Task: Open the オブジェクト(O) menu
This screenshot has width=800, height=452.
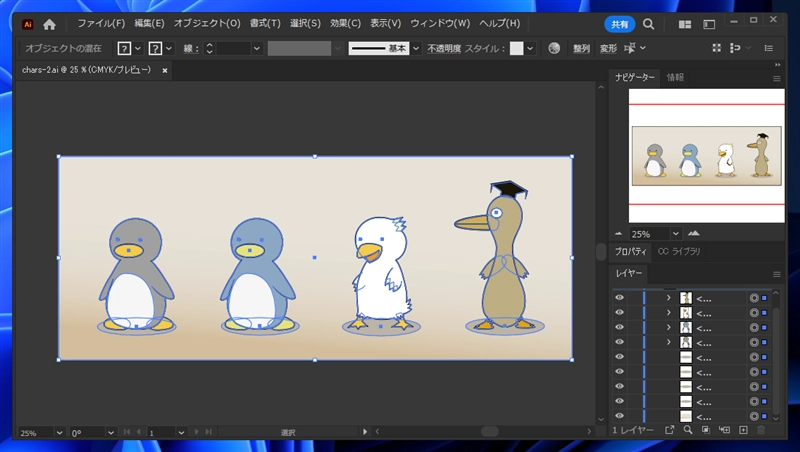Action: [x=207, y=23]
